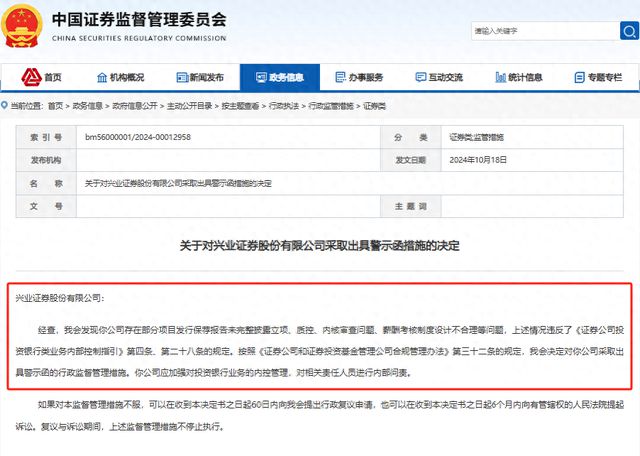Click index number bm56000001/2024-00012958

click(138, 137)
